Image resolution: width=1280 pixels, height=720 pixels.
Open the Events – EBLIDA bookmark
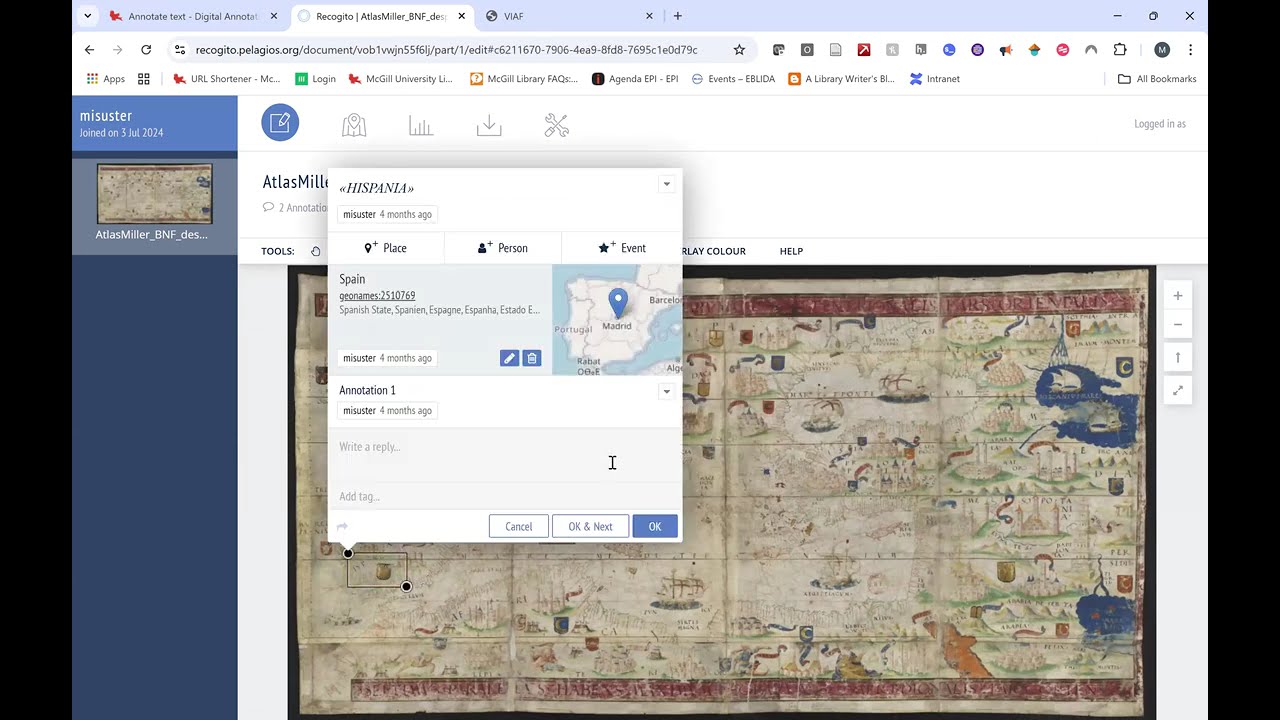pyautogui.click(x=733, y=79)
